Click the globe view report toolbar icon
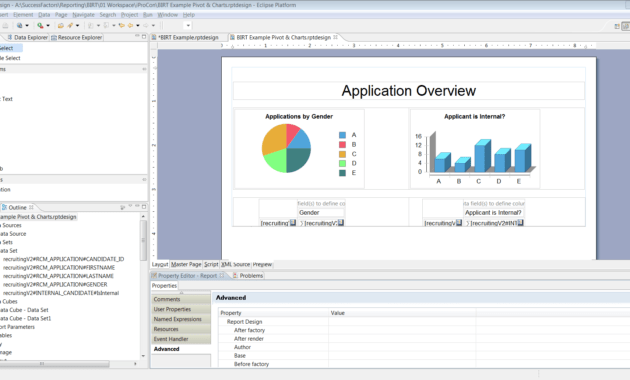The width and height of the screenshot is (630, 380). click(19, 25)
